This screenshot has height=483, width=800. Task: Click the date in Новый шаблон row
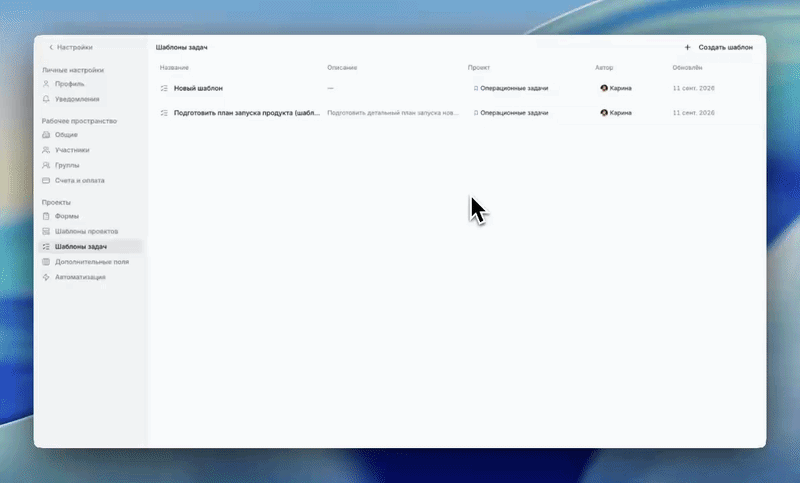click(x=693, y=88)
